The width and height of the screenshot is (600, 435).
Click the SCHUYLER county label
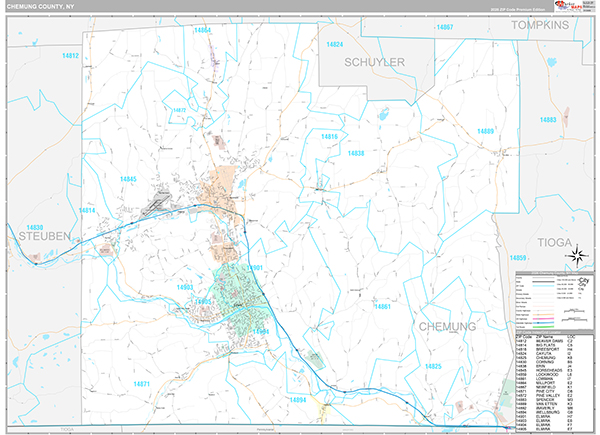pos(374,62)
